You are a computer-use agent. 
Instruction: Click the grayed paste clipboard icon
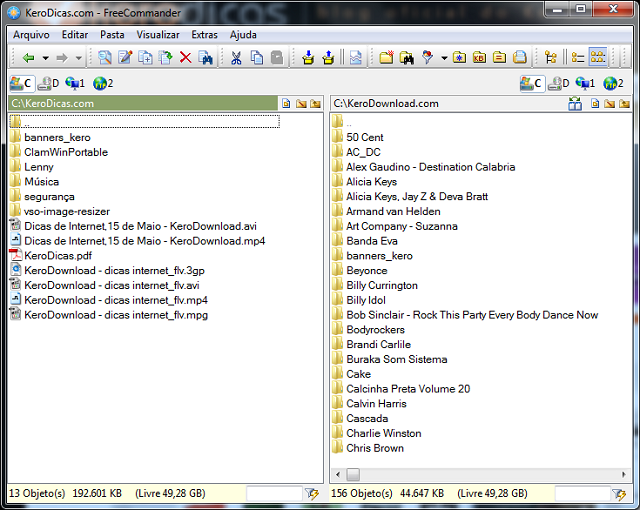(x=277, y=58)
